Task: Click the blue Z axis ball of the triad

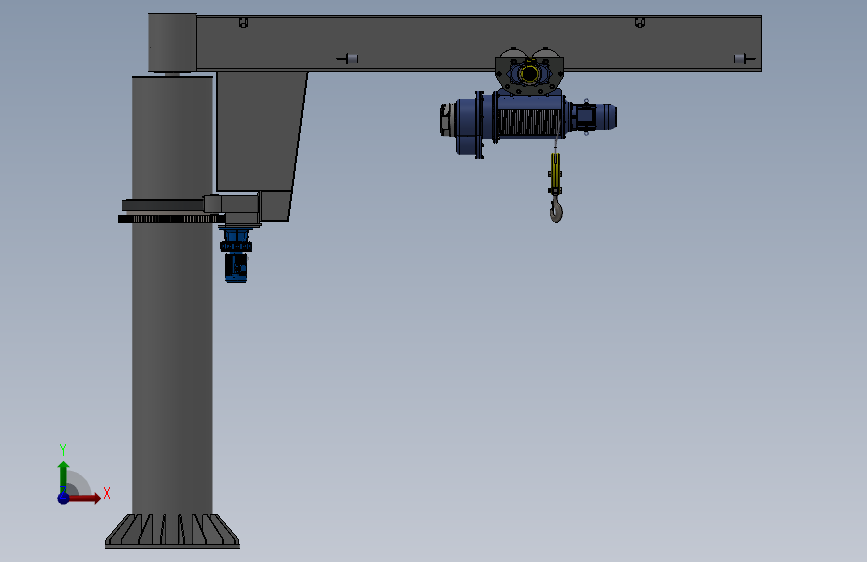Action: pos(64,498)
